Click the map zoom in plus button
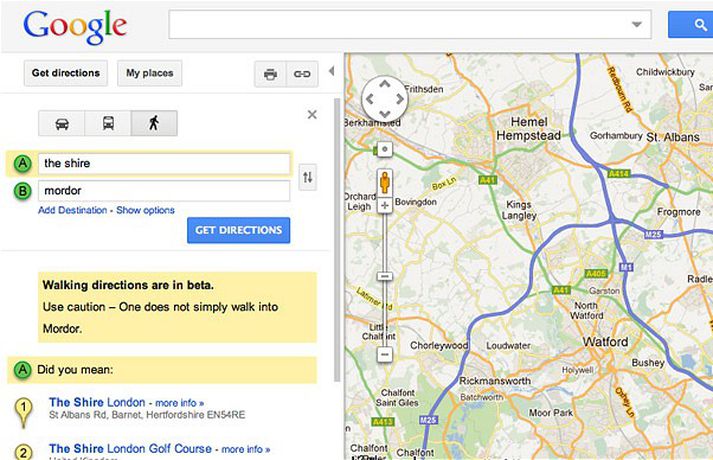713x460 pixels. [385, 205]
